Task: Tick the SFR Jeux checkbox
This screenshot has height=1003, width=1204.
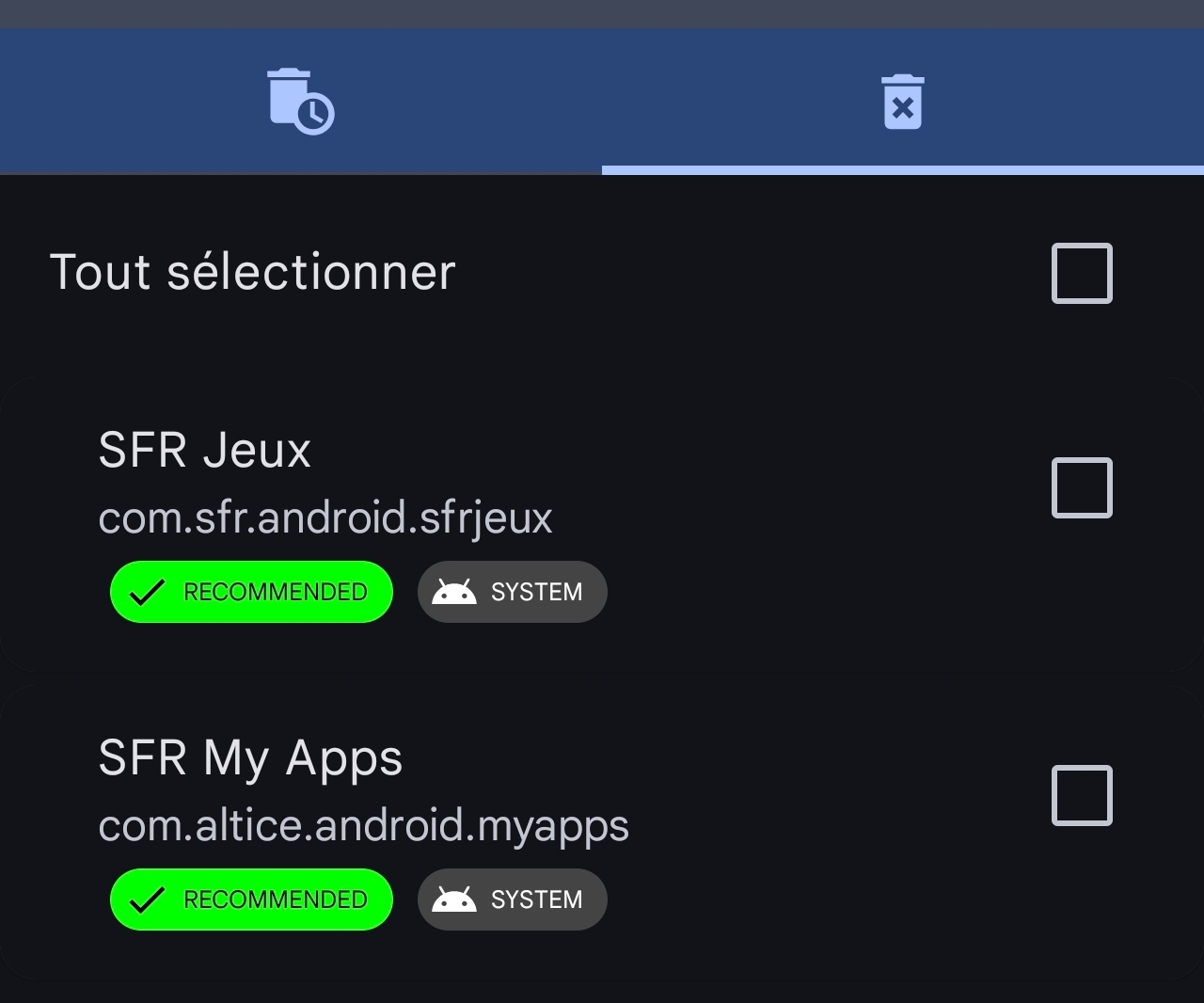Action: pos(1082,487)
